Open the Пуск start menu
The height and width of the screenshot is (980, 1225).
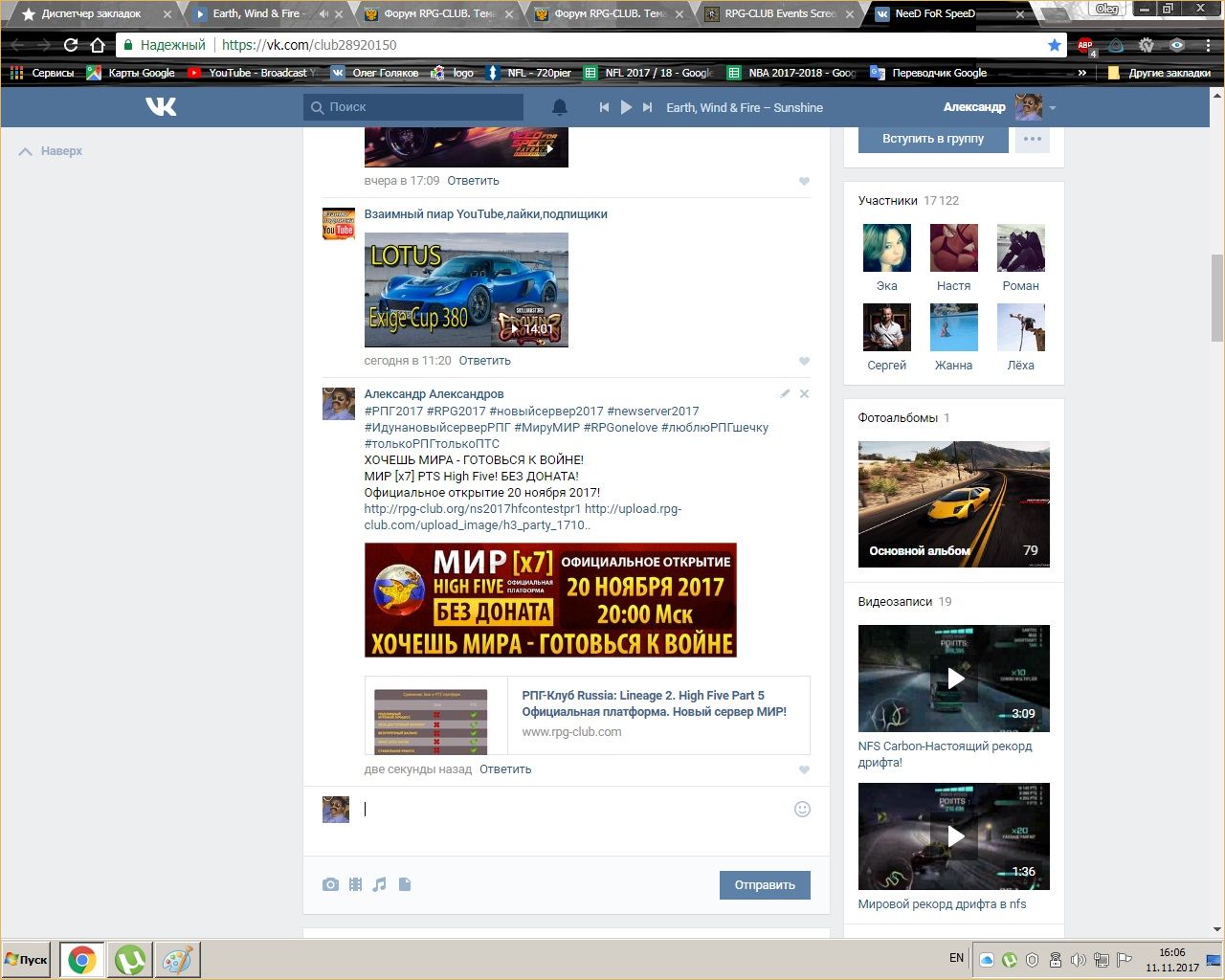click(x=27, y=960)
